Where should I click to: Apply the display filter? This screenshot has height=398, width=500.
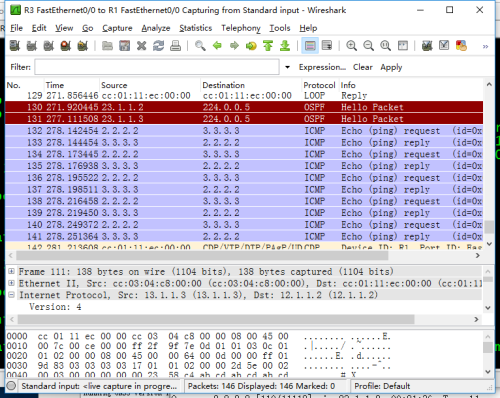[391, 67]
